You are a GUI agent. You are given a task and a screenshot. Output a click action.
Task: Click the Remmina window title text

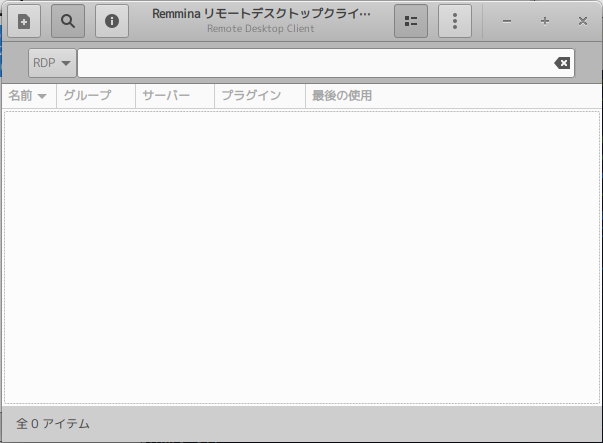(x=260, y=15)
